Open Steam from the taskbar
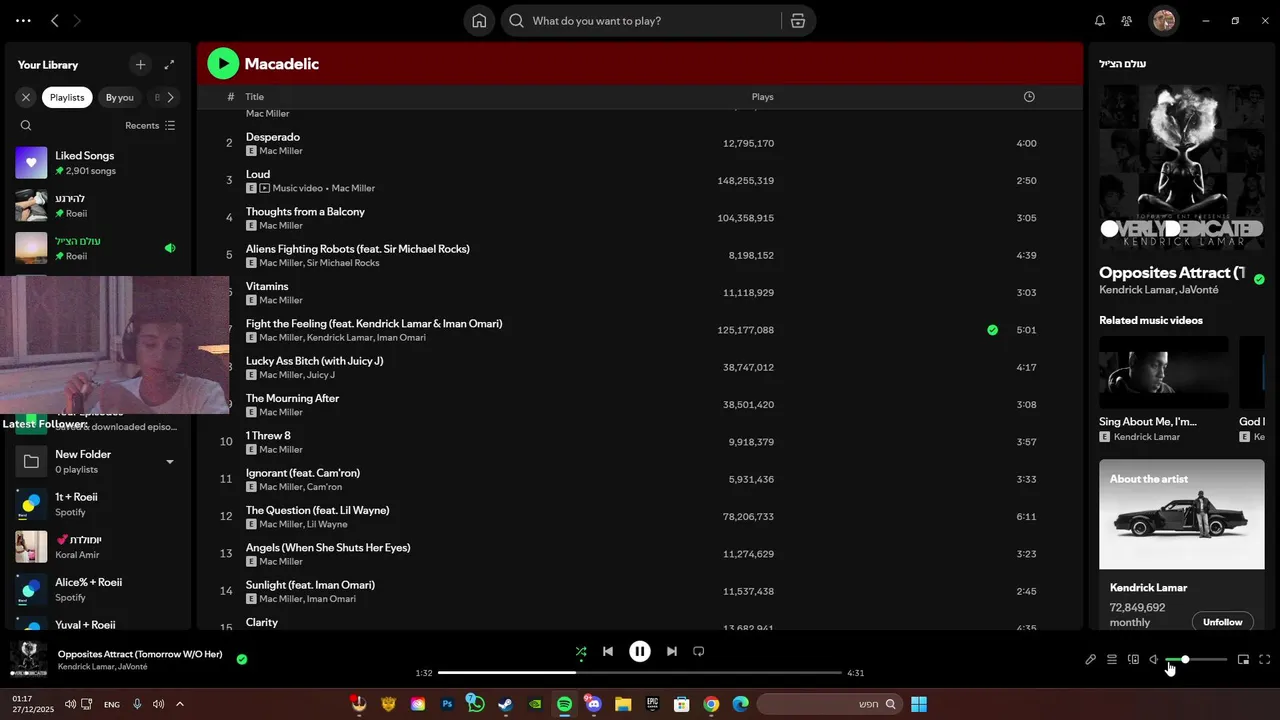This screenshot has height=720, width=1280. coord(505,704)
